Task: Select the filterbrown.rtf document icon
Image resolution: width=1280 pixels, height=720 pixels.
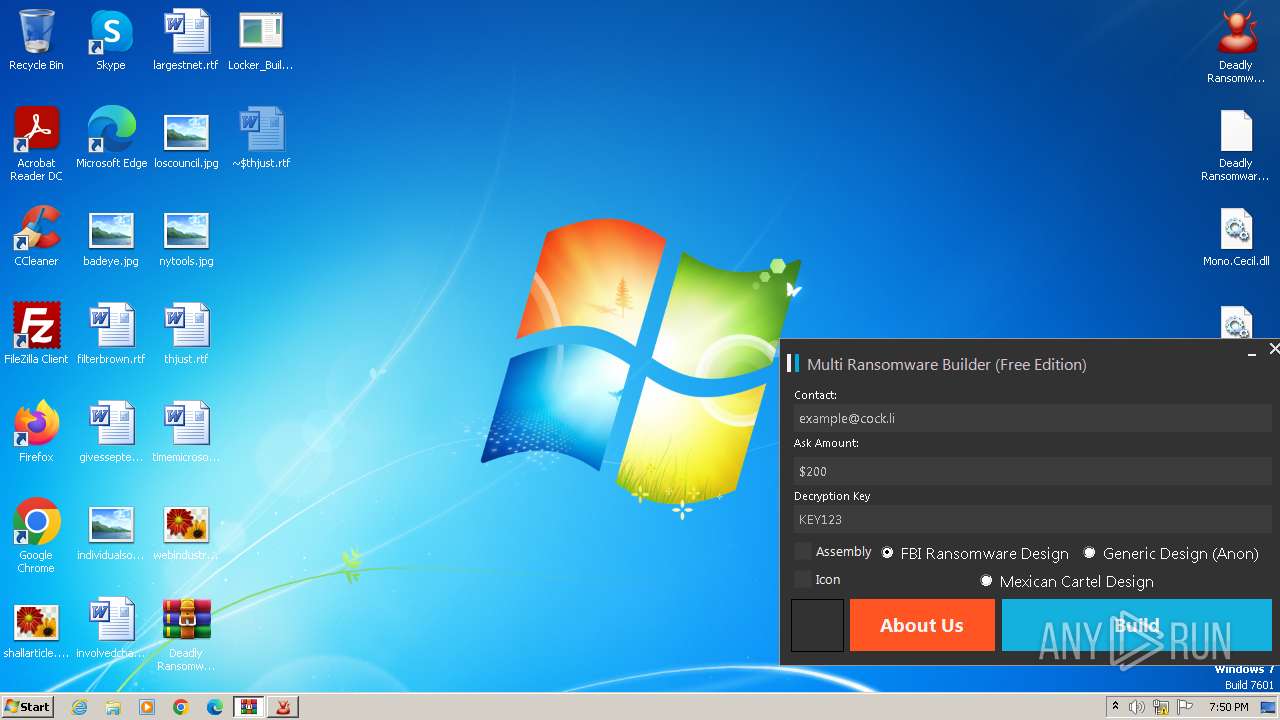Action: point(111,335)
